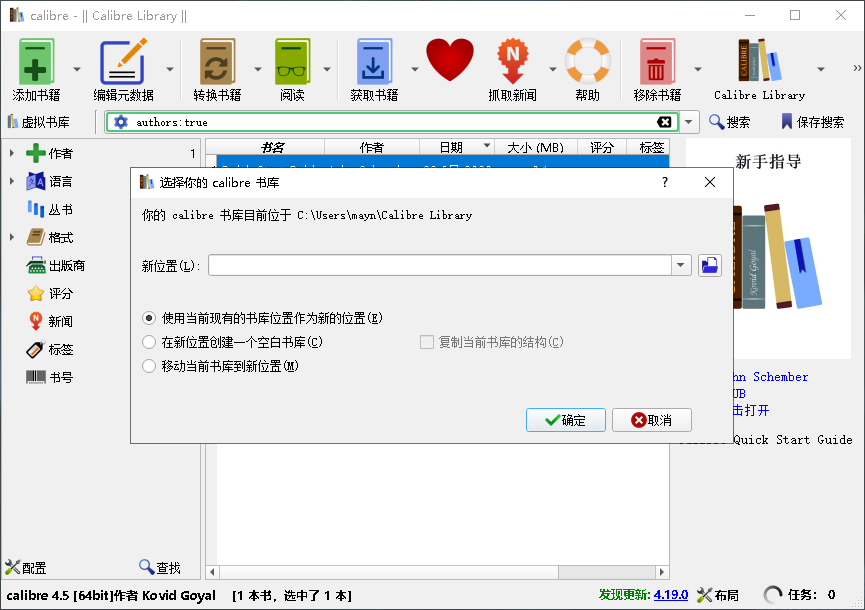Open the 4.19.0 update link

pos(671,595)
